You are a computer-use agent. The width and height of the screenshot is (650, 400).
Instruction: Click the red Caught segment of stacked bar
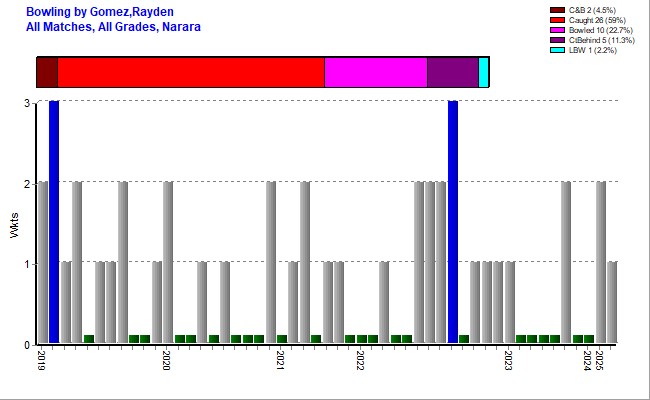pos(191,72)
